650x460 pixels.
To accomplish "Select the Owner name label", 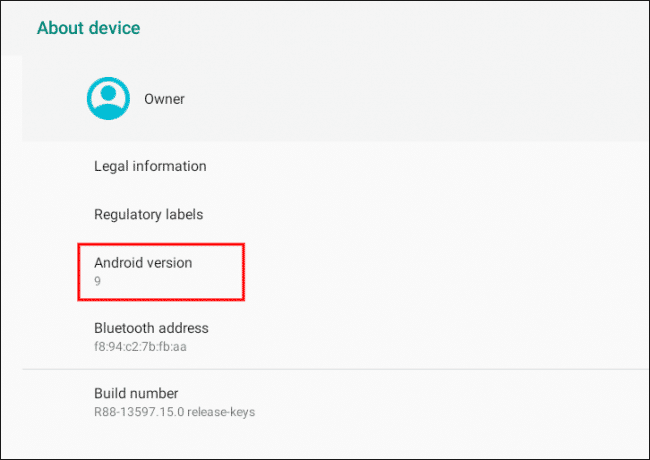I will tap(164, 99).
